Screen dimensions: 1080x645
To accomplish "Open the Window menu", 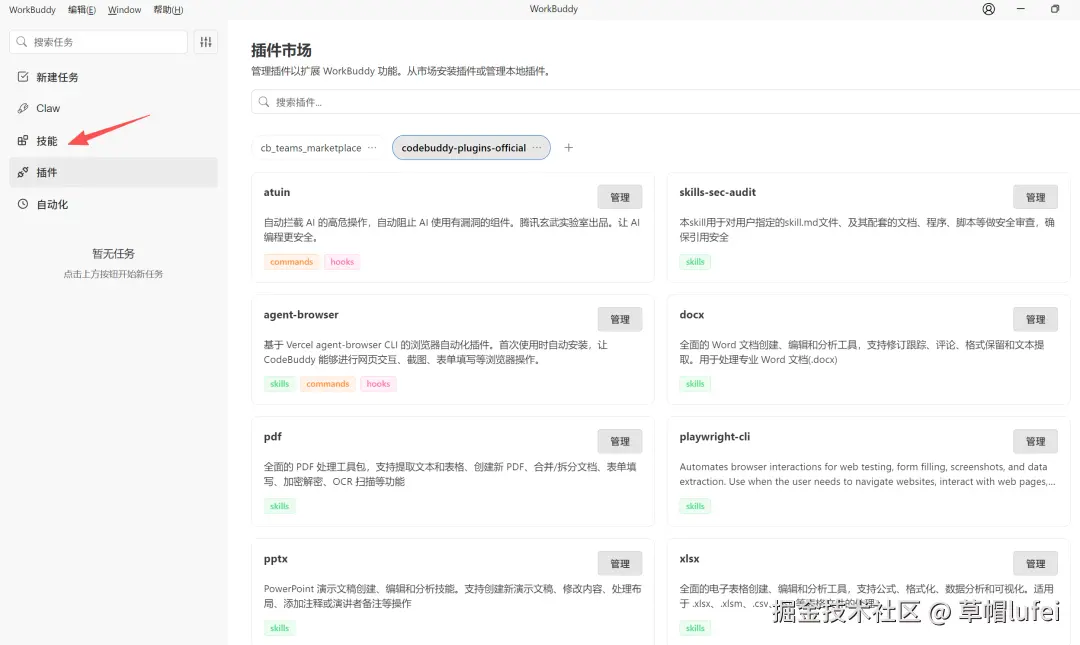I will coord(125,10).
